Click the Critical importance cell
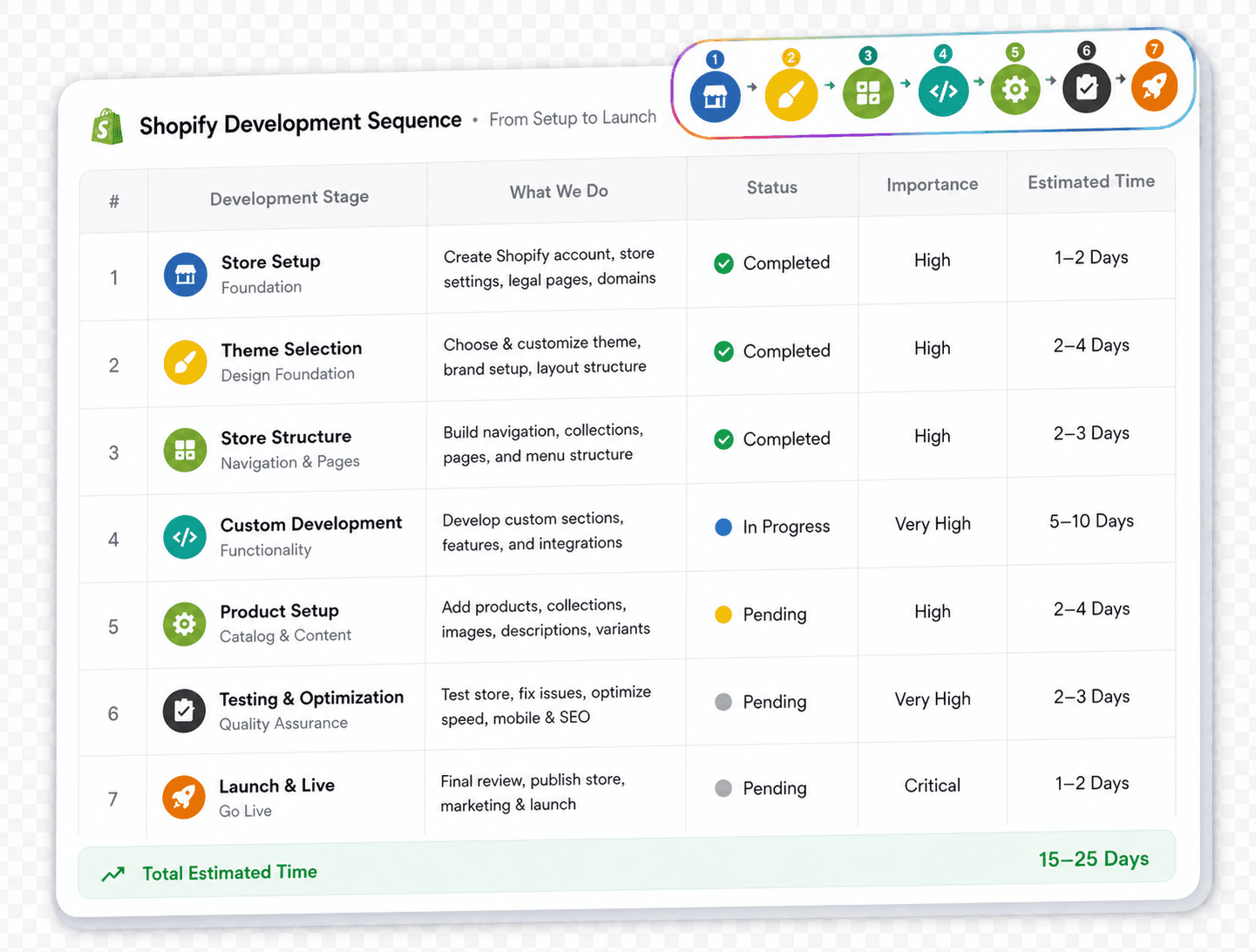 [x=933, y=785]
